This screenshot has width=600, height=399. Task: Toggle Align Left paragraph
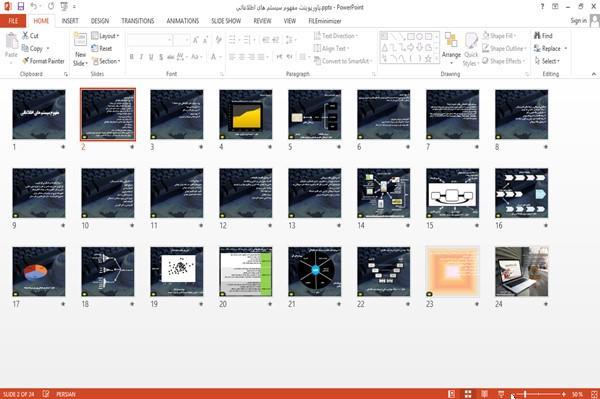pos(232,57)
